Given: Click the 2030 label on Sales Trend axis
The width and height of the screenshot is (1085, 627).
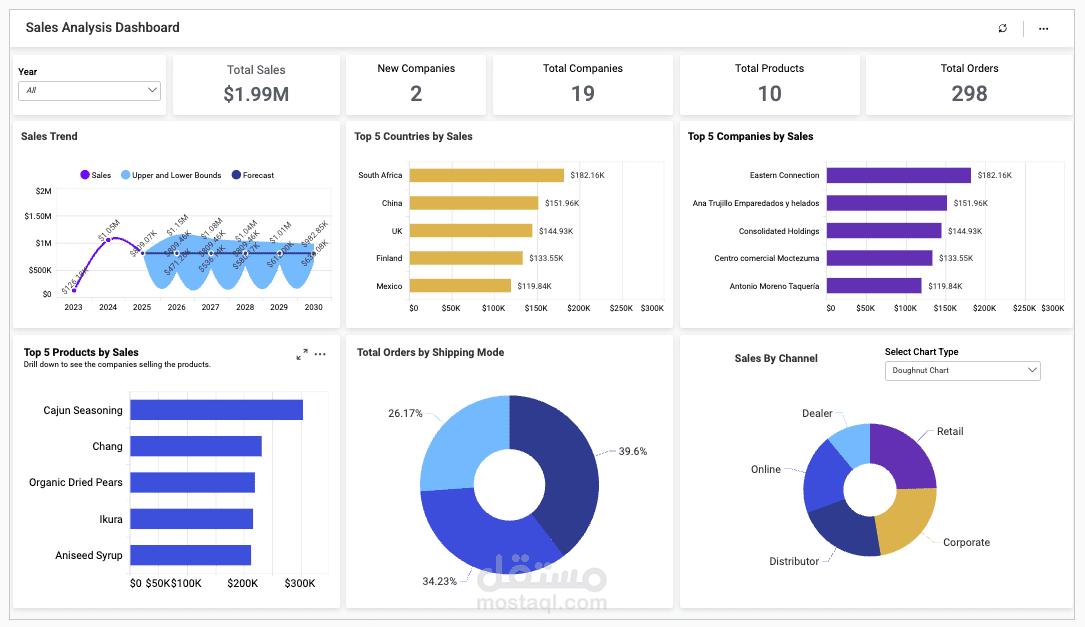Looking at the screenshot, I should click(313, 307).
